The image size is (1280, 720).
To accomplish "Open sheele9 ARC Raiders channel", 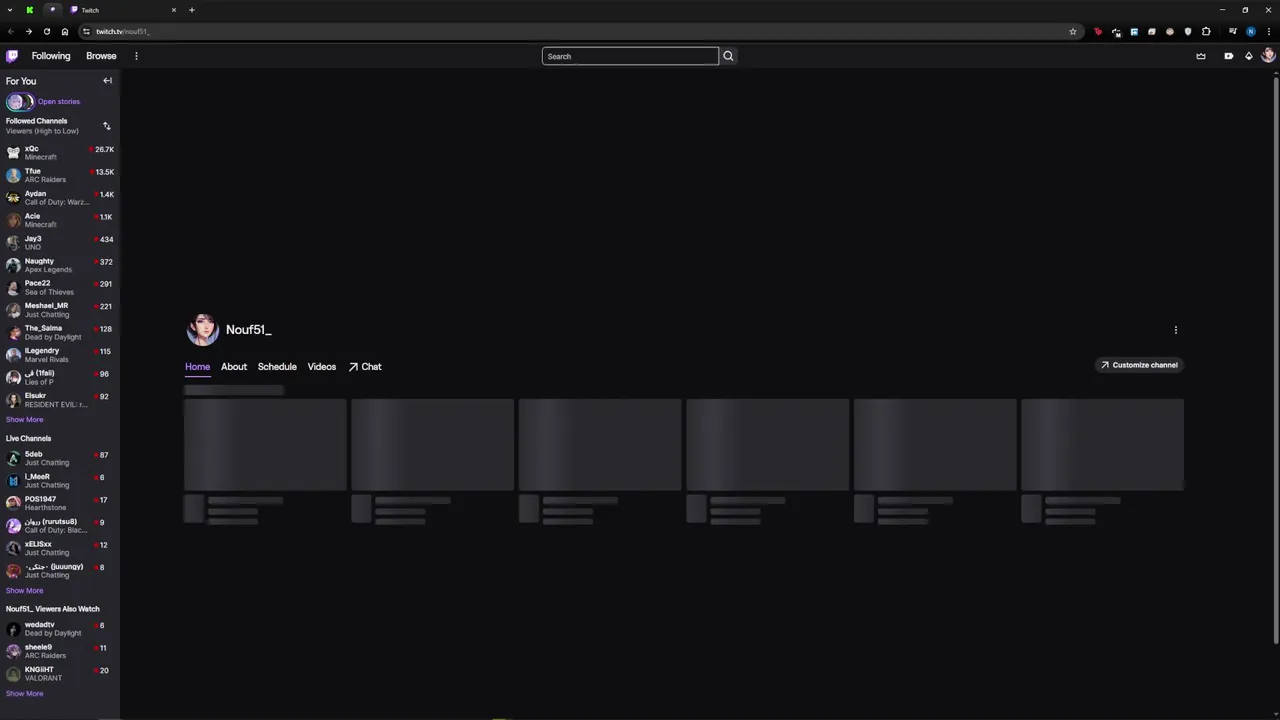I will [x=60, y=651].
